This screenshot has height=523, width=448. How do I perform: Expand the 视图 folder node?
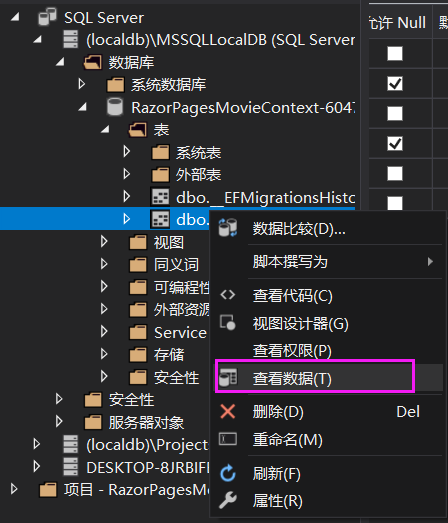(x=104, y=241)
